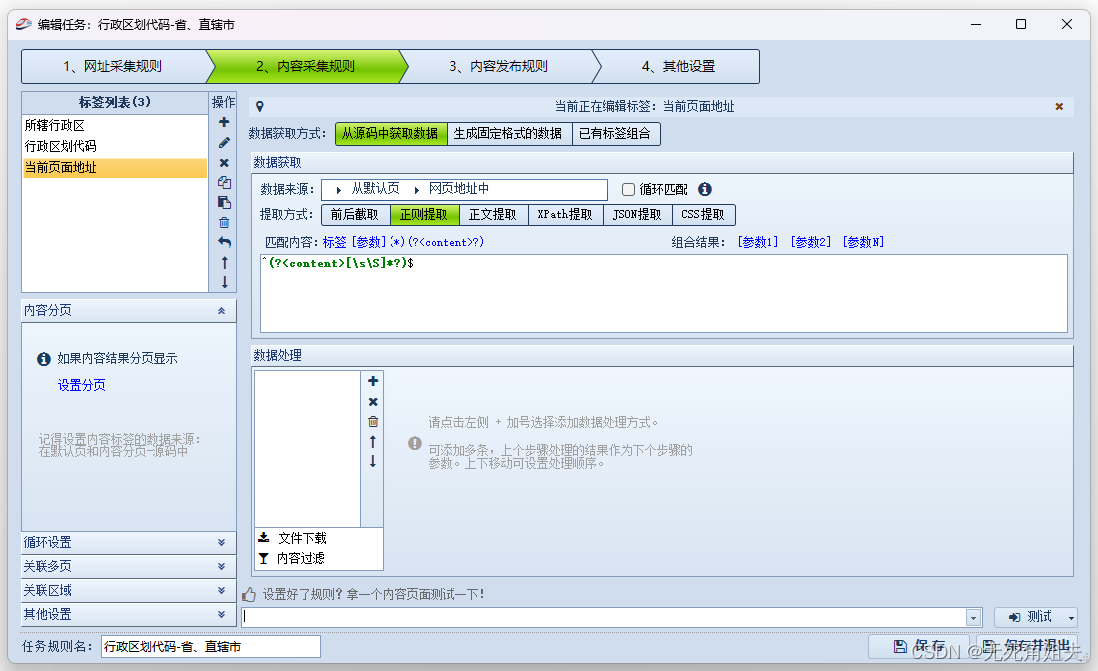Choose XPath提取 extraction method
This screenshot has width=1098, height=671.
click(566, 214)
